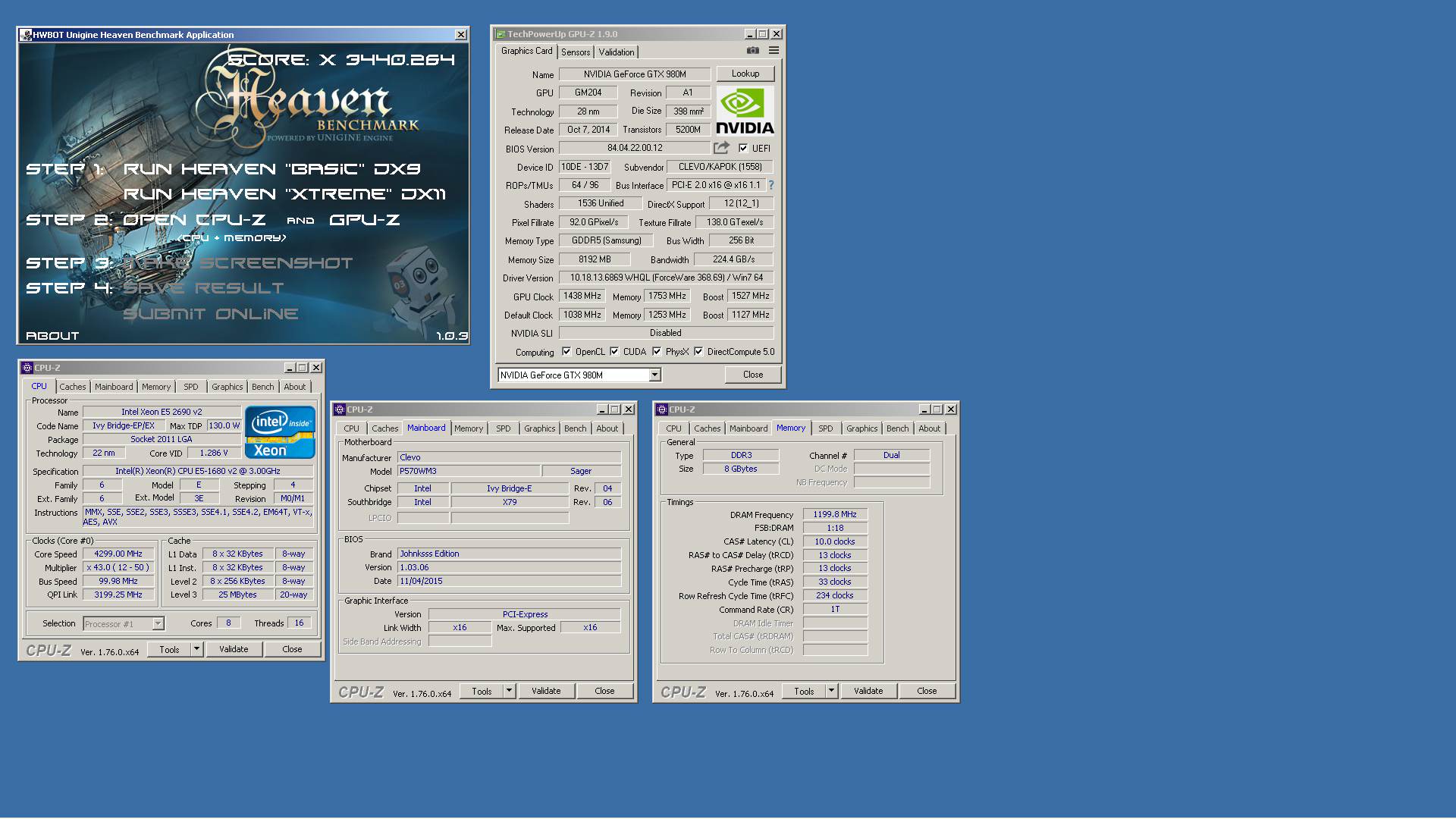Click the GPU Name field NVIDIA GeForce GTX 980M

635,74
